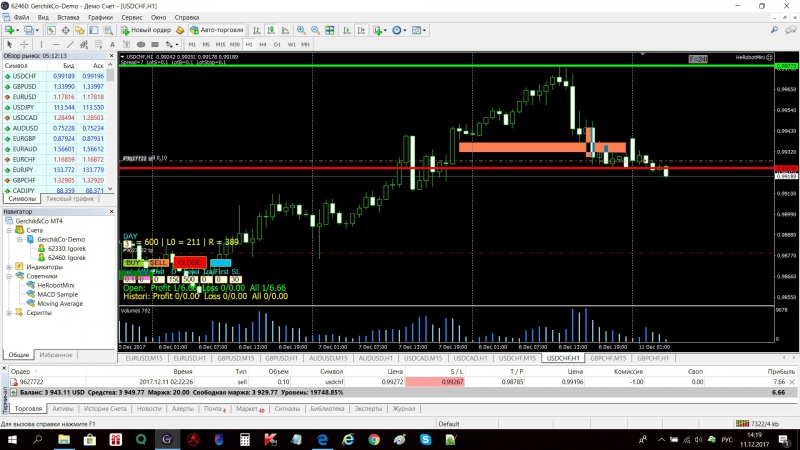Click the SL input field showing 30
This screenshot has height=450, width=800.
point(235,280)
